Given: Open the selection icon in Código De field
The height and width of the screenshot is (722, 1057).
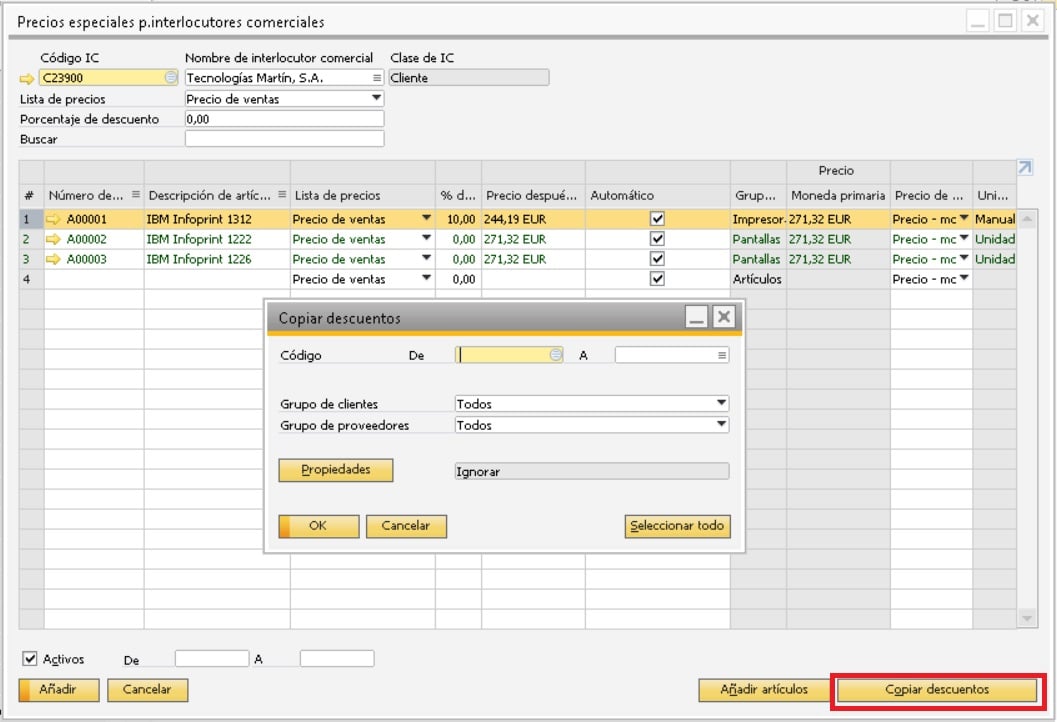Looking at the screenshot, I should click(555, 355).
